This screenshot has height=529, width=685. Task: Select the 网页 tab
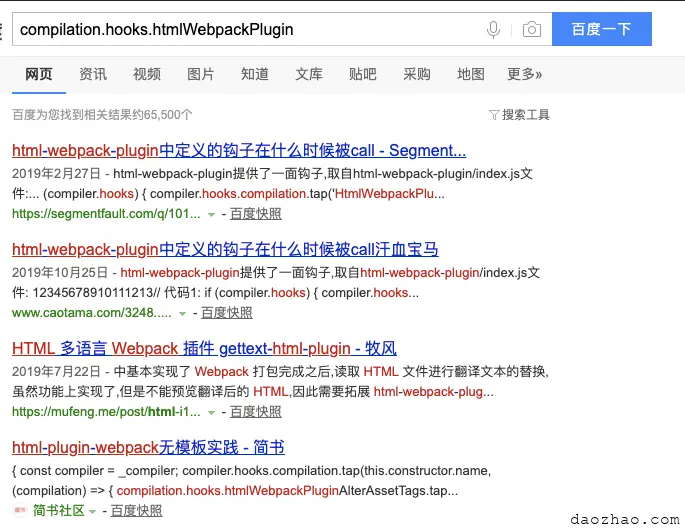point(39,74)
